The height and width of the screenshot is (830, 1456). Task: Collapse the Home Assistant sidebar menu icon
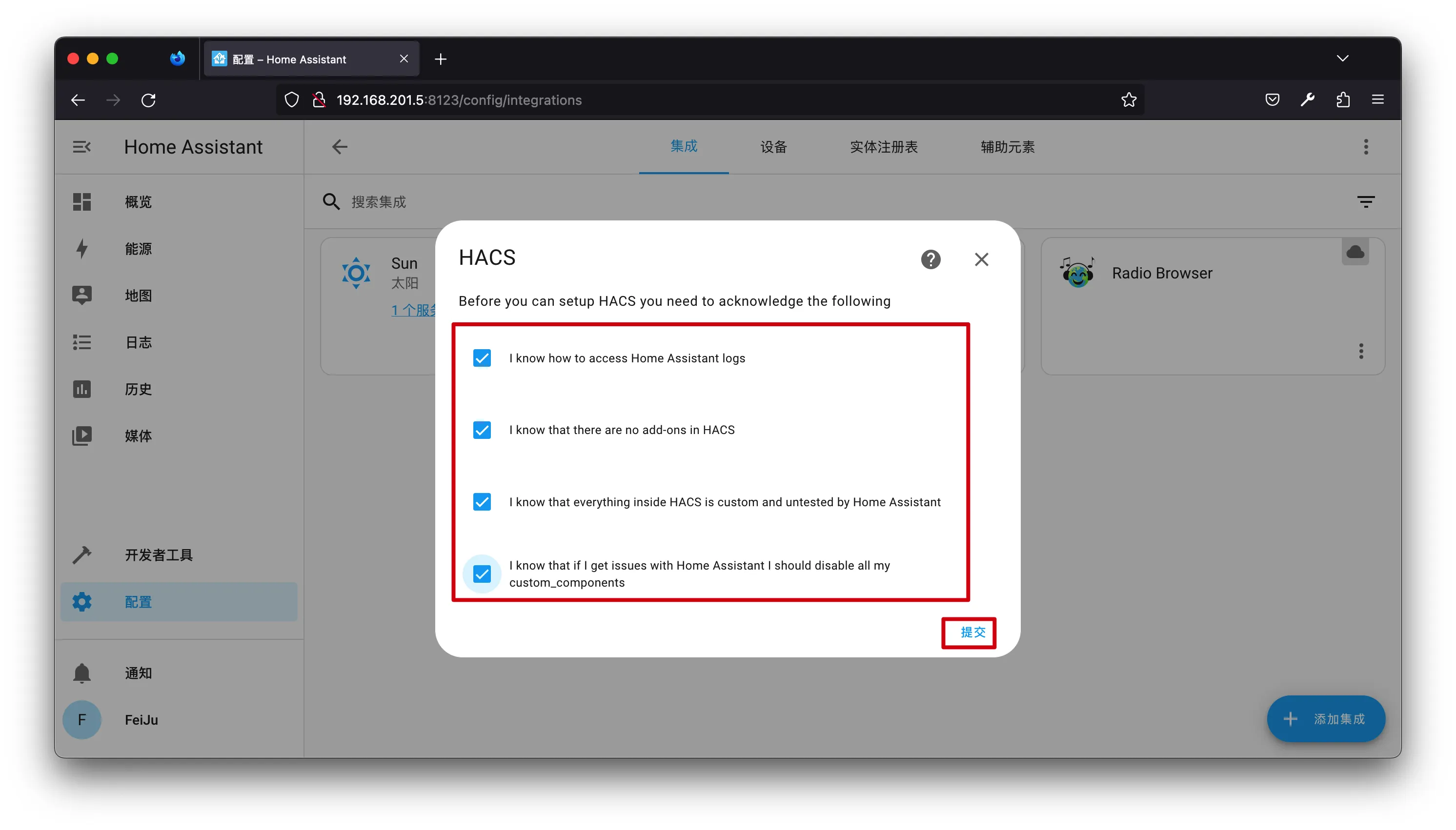(81, 147)
